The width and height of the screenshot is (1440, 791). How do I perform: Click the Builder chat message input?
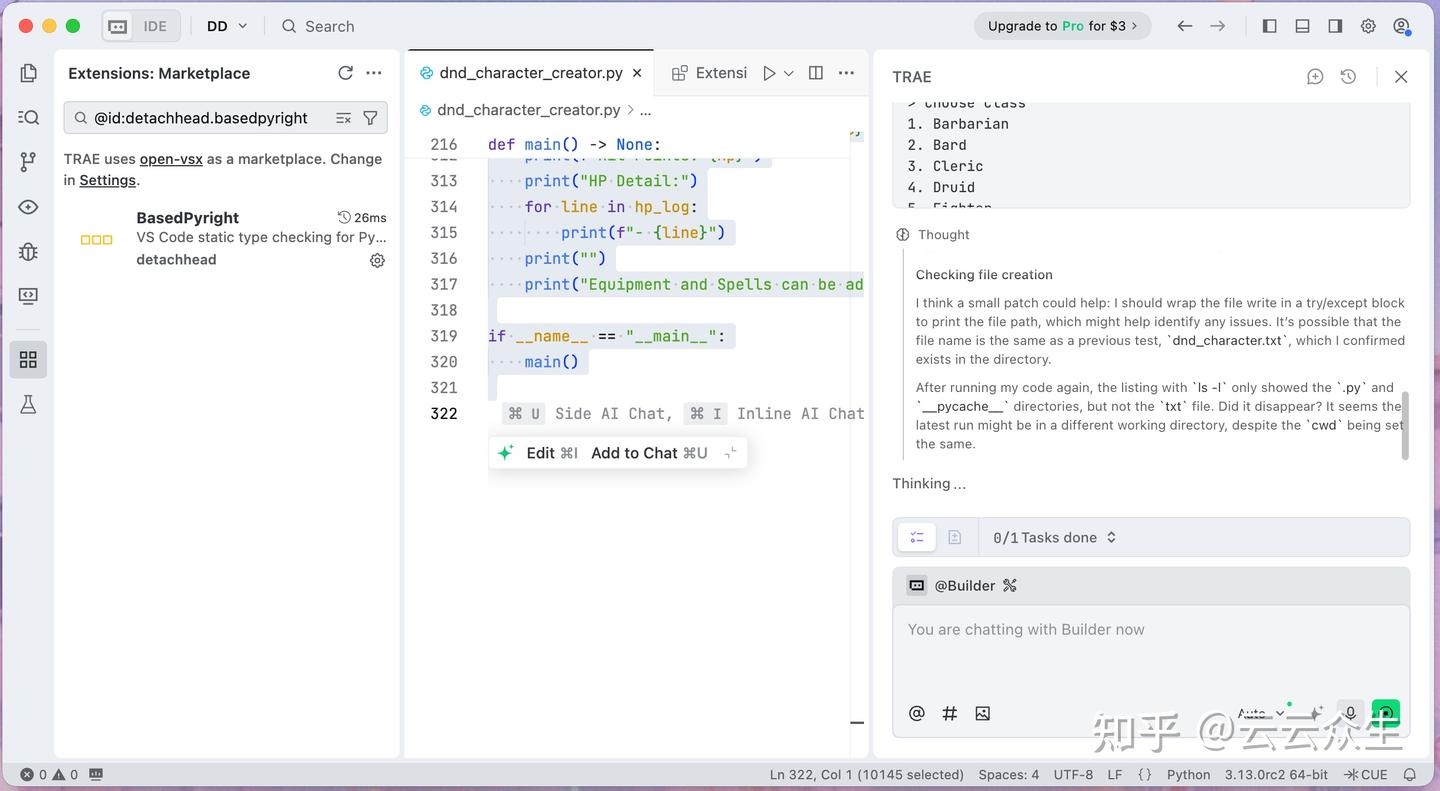coord(1150,650)
